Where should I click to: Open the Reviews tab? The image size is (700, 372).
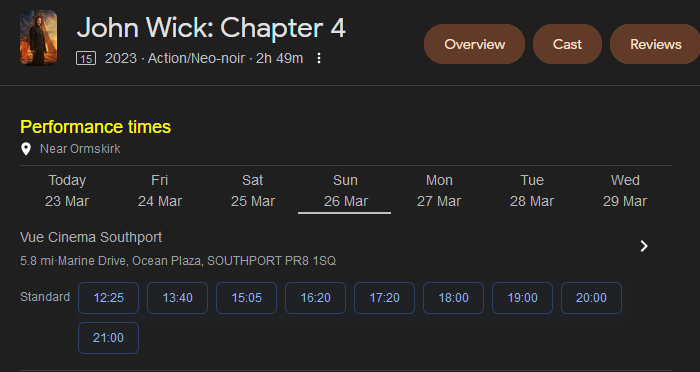(655, 44)
